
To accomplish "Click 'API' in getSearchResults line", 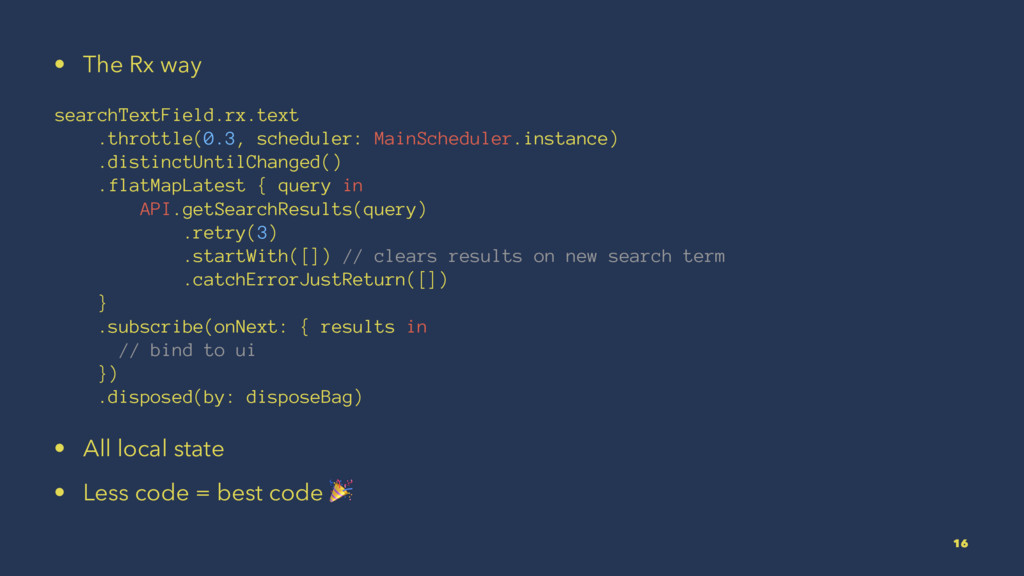I will (154, 209).
